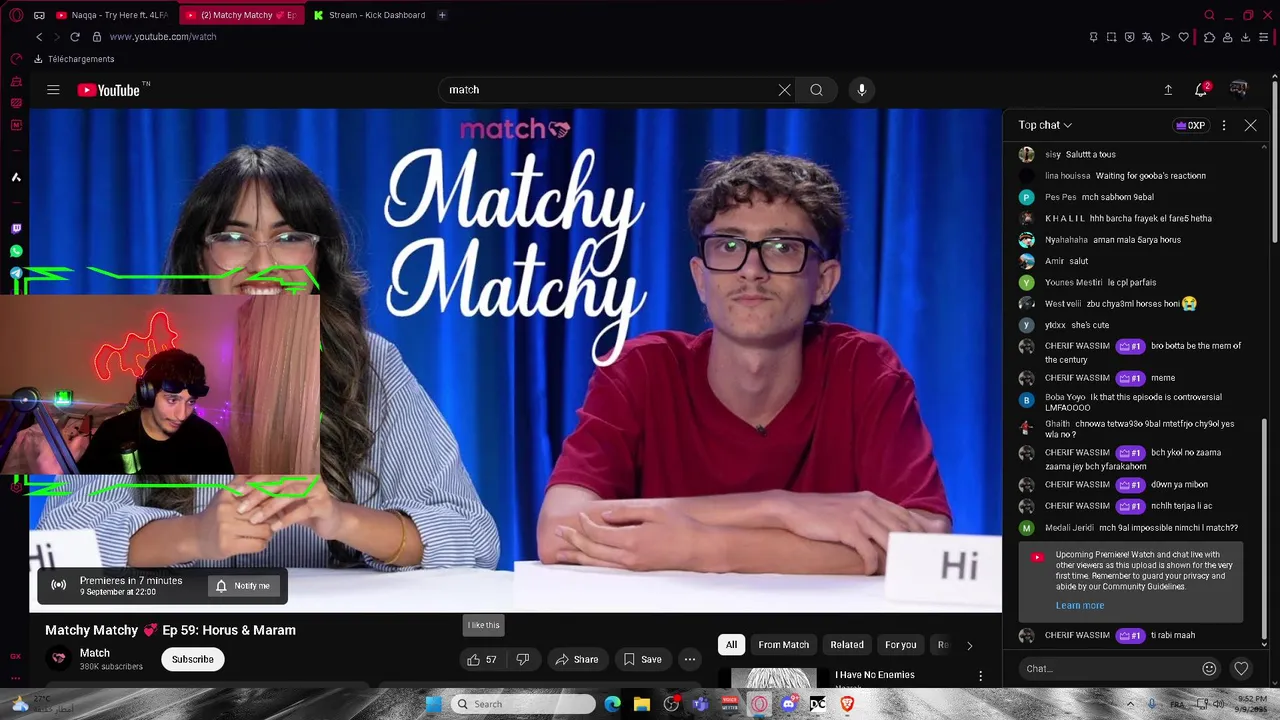The width and height of the screenshot is (1280, 720).
Task: Switch to Naqqa - Try Here browser tab
Action: coord(112,15)
